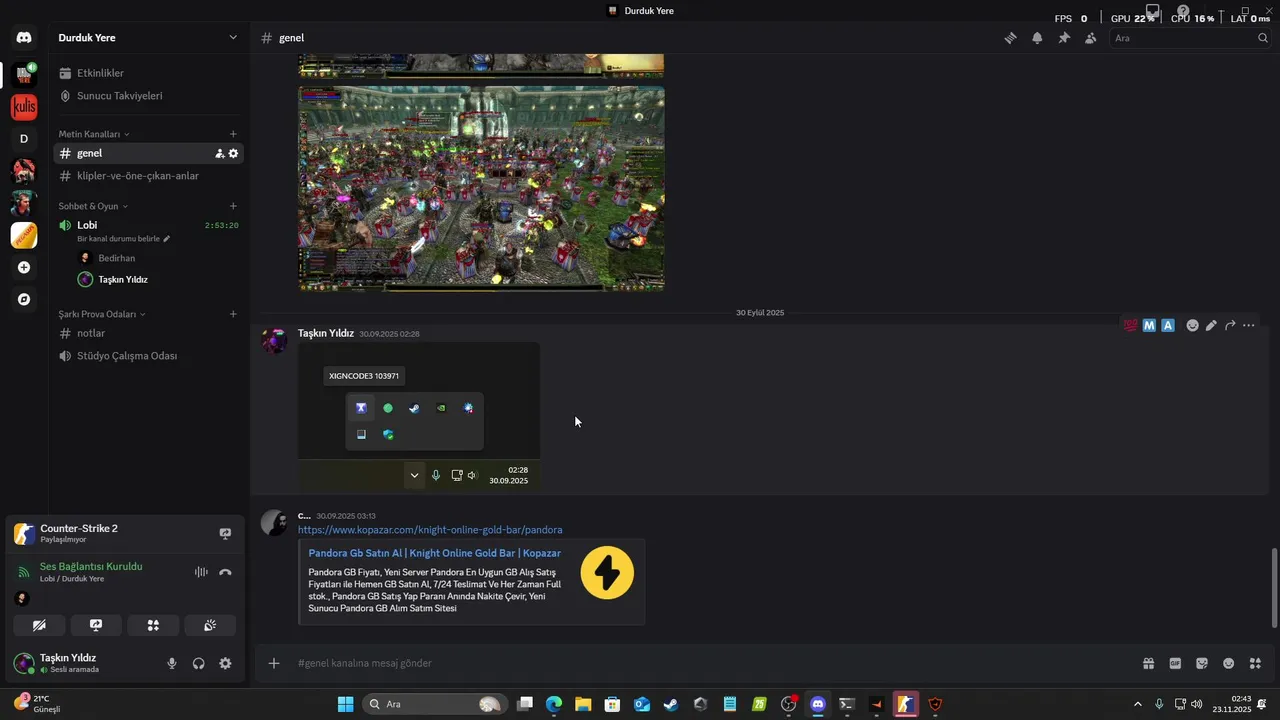The image size is (1280, 720).
Task: Open add reaction smiley on message toolbar
Action: pyautogui.click(x=1192, y=325)
